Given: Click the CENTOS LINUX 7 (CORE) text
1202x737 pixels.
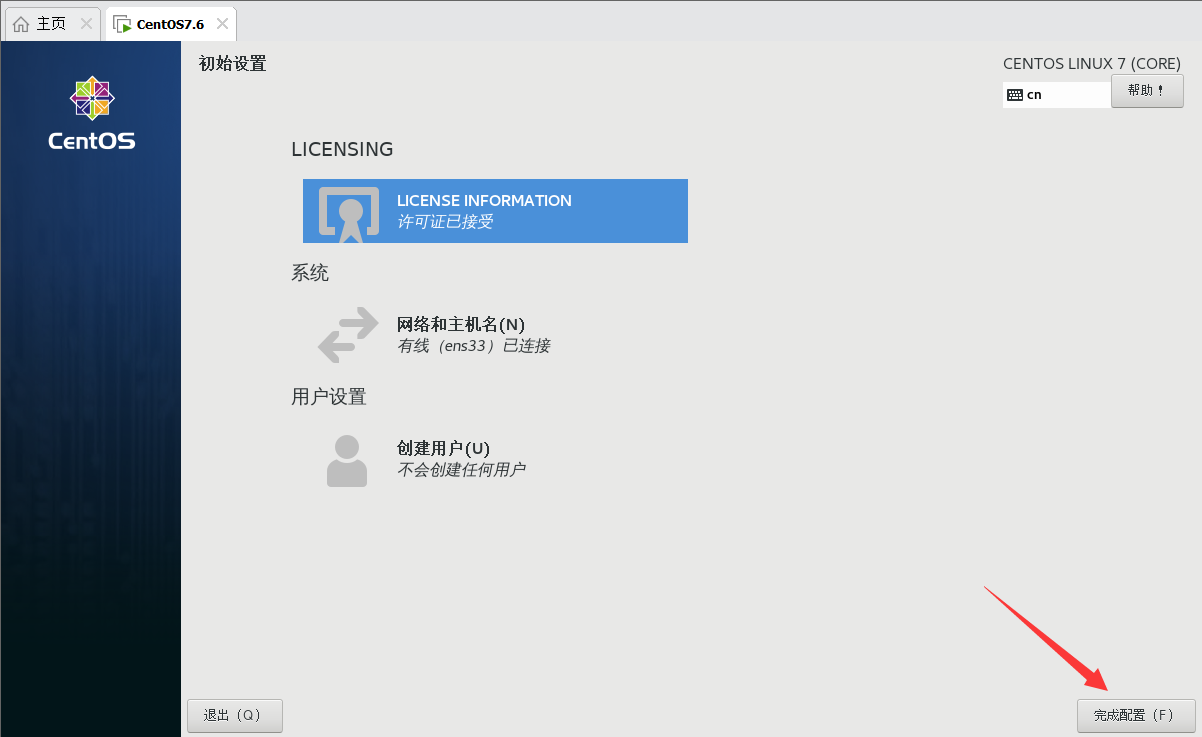Looking at the screenshot, I should (1092, 64).
